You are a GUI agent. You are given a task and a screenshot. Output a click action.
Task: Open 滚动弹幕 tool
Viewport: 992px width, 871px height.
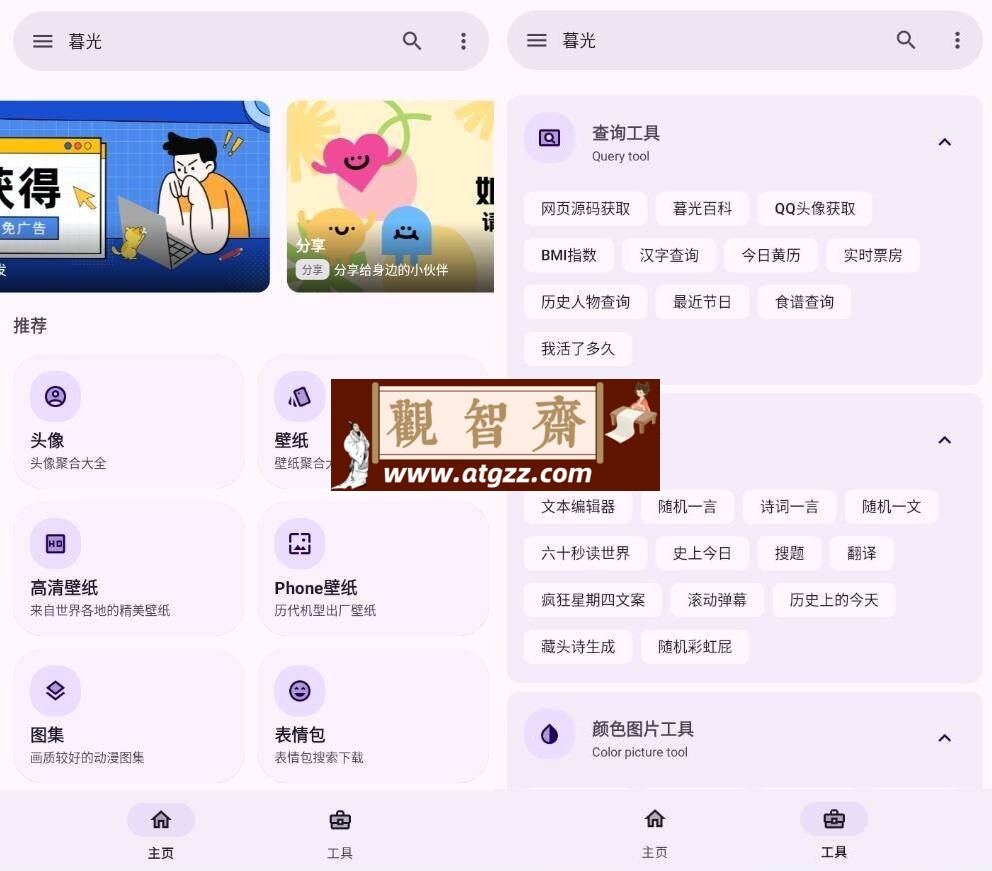717,600
